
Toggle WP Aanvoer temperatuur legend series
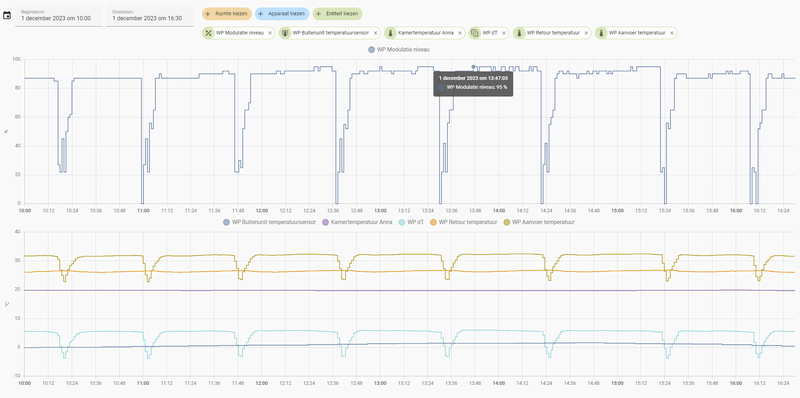(x=539, y=222)
